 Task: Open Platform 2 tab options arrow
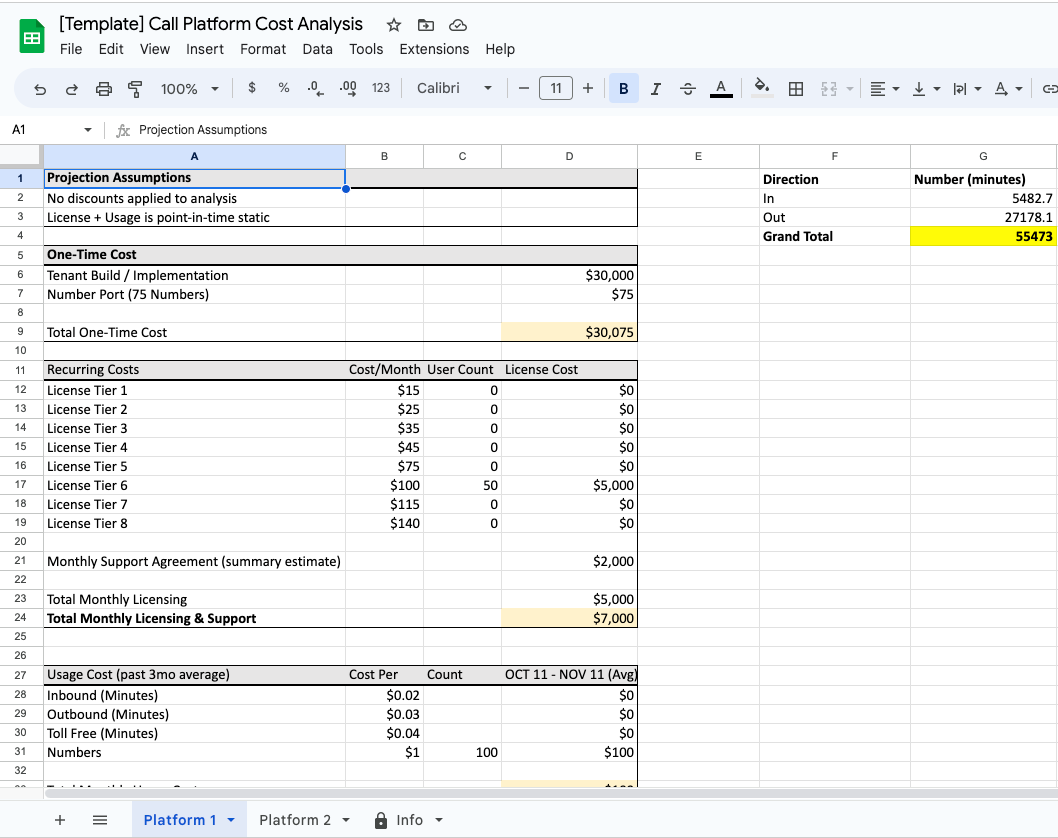click(346, 820)
